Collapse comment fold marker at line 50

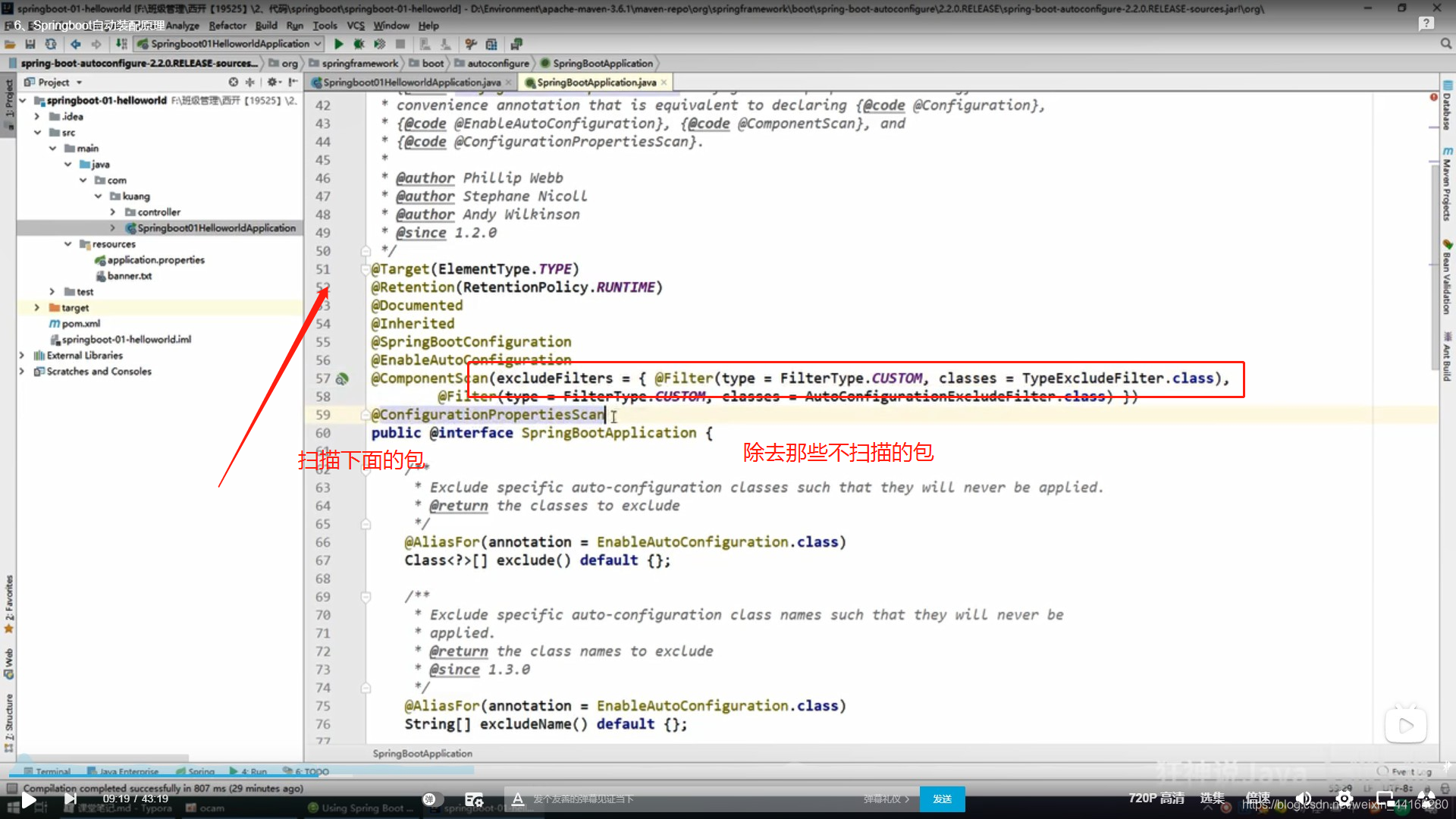click(366, 251)
